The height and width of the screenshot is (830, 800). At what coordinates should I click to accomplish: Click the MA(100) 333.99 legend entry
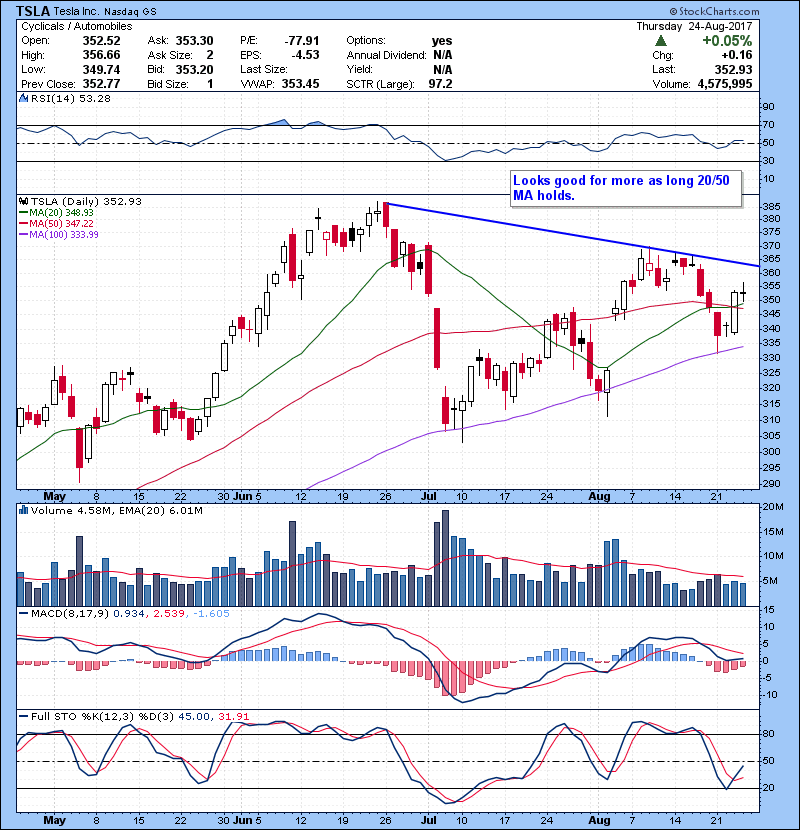59,235
